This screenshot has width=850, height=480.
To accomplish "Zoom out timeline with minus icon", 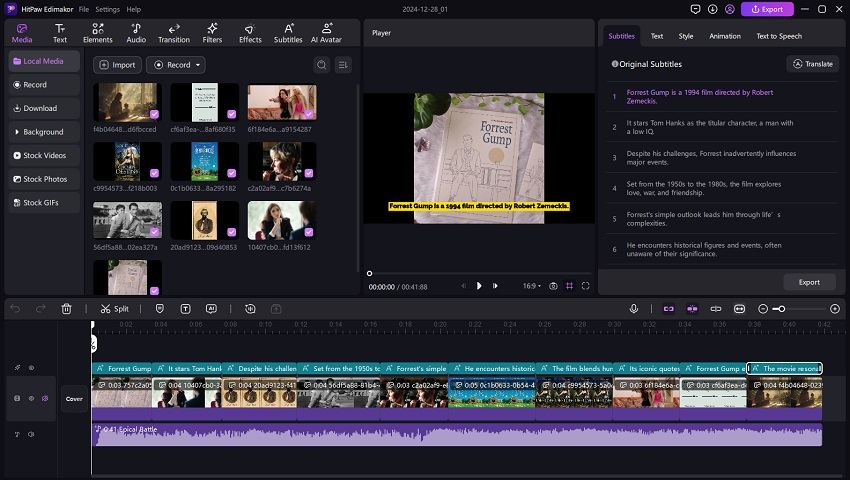I will tap(763, 309).
